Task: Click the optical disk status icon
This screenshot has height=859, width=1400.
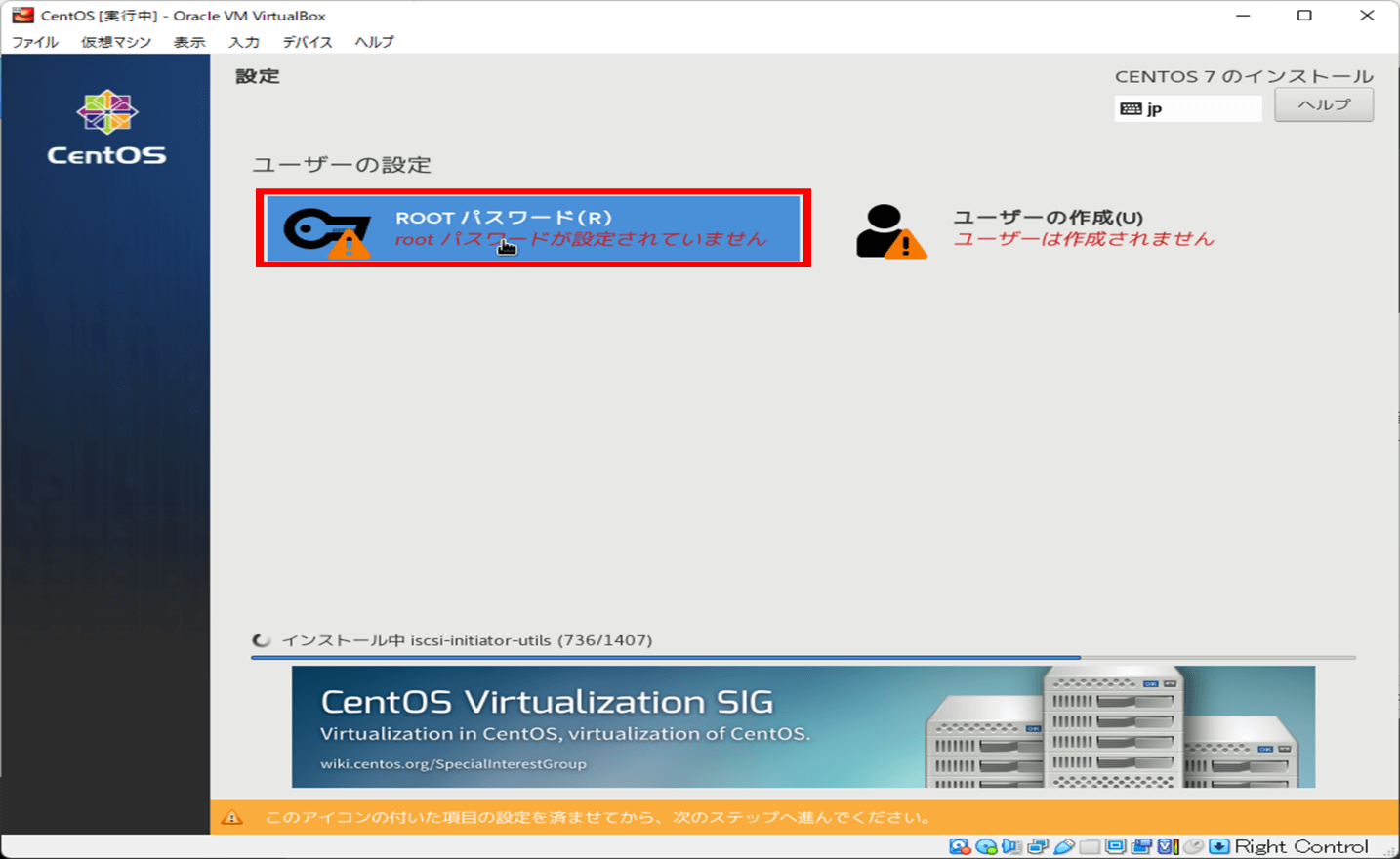Action: [x=986, y=847]
